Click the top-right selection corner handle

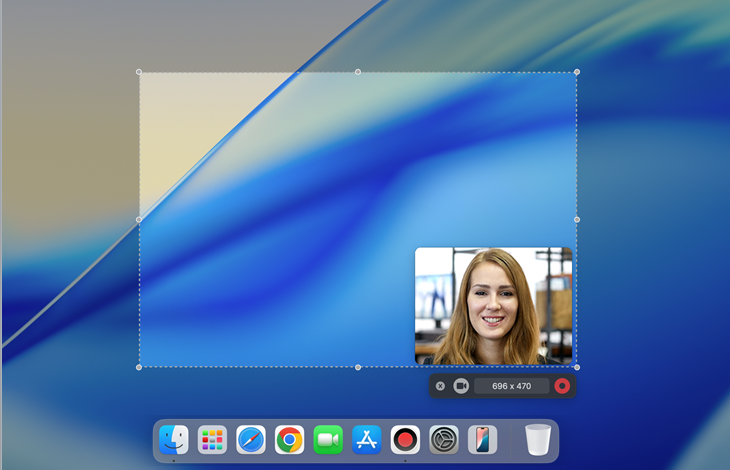(x=577, y=72)
